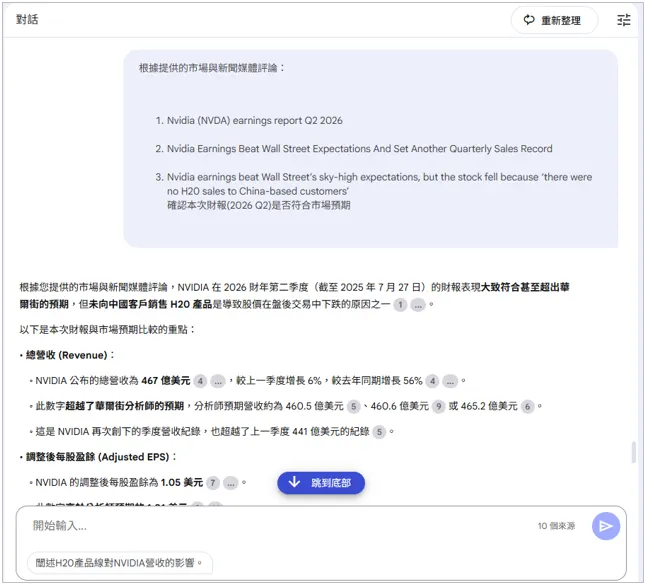Expand extra citations after 1.05 美元
This screenshot has width=646, height=585.
(x=230, y=483)
